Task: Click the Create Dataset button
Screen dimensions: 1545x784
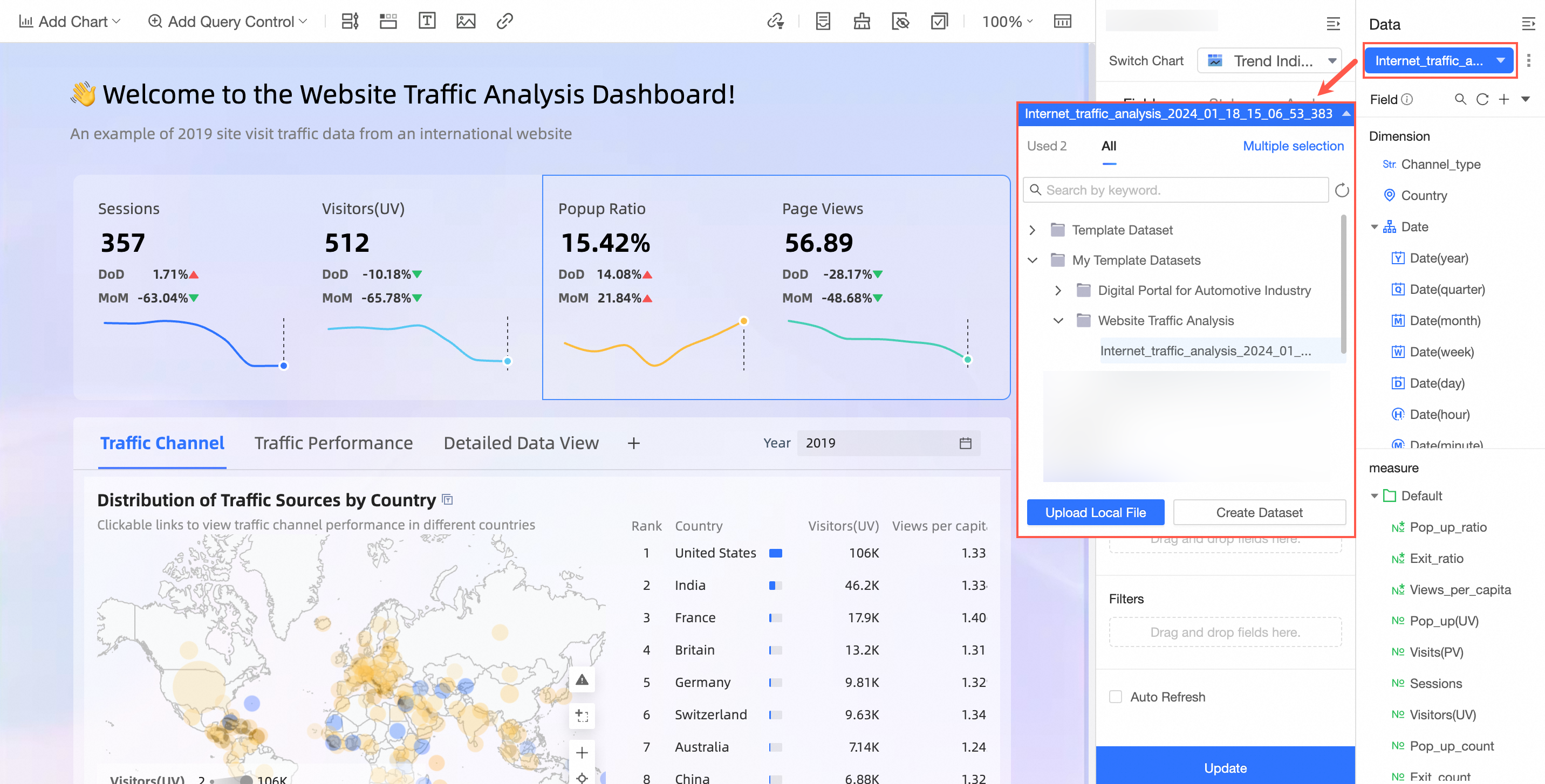Action: (1259, 512)
